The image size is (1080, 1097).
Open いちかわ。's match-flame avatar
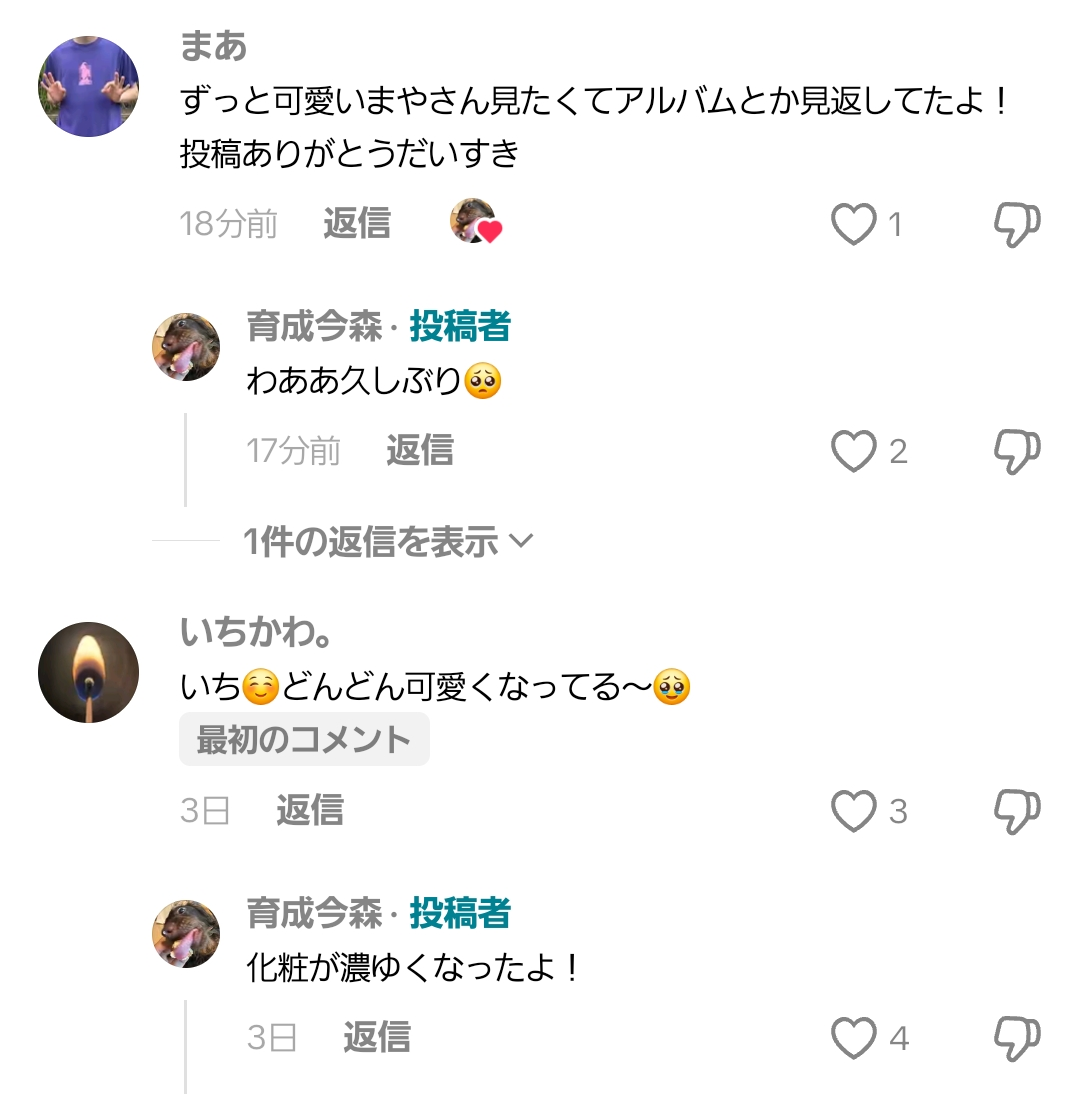(x=88, y=672)
